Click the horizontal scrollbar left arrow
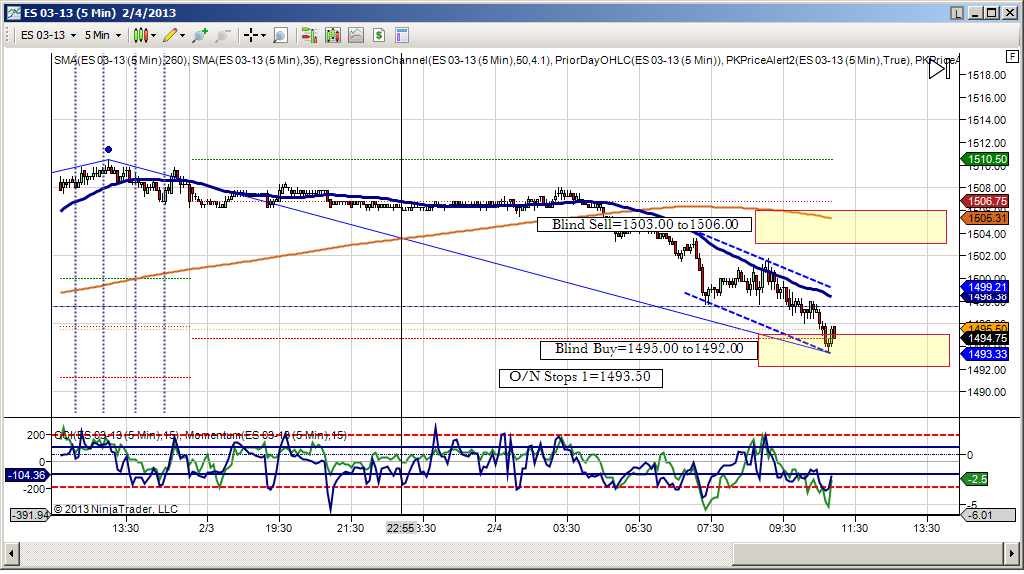The height and width of the screenshot is (574, 1024). pos(11,554)
